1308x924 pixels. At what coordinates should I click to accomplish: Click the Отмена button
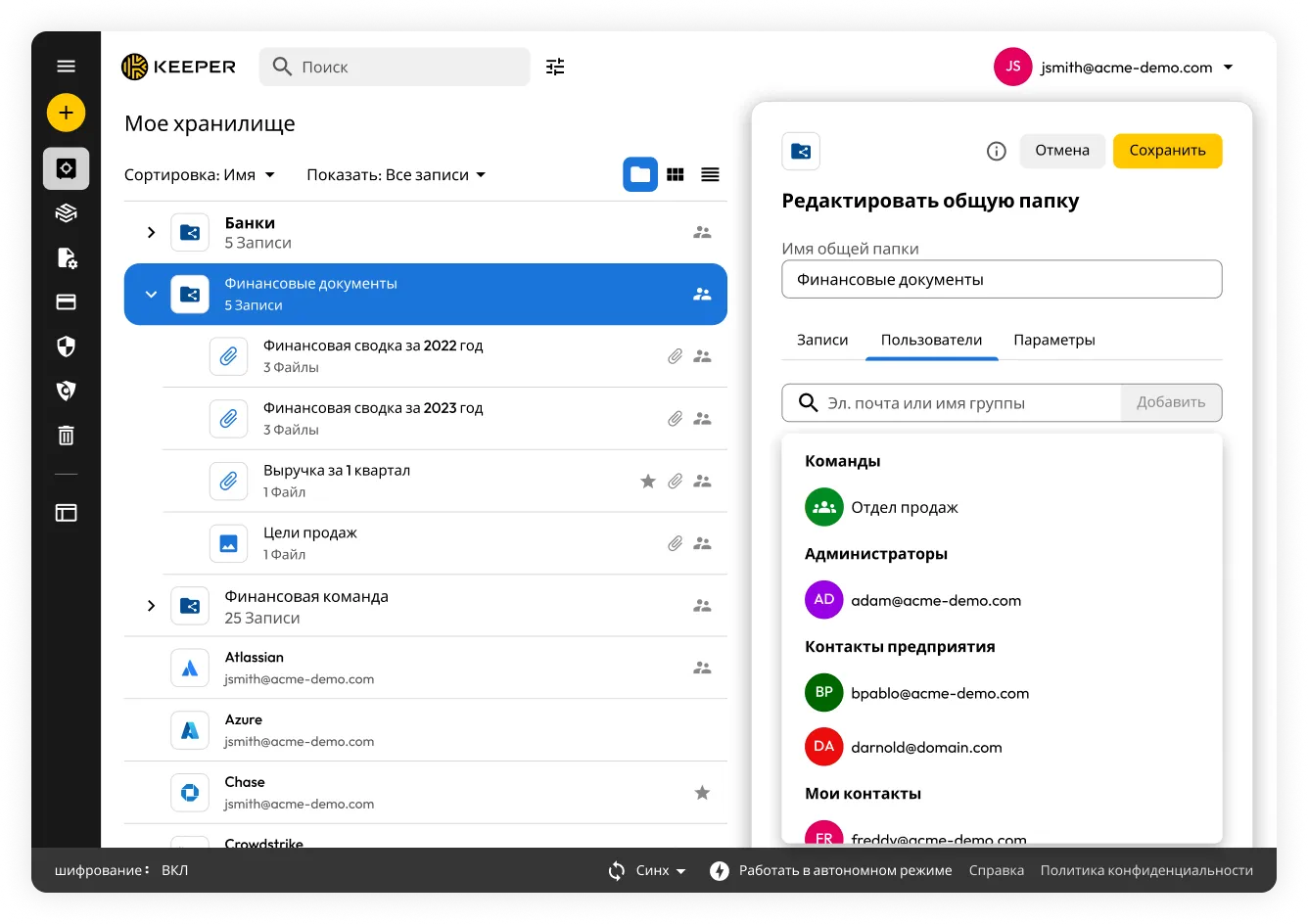pyautogui.click(x=1062, y=151)
